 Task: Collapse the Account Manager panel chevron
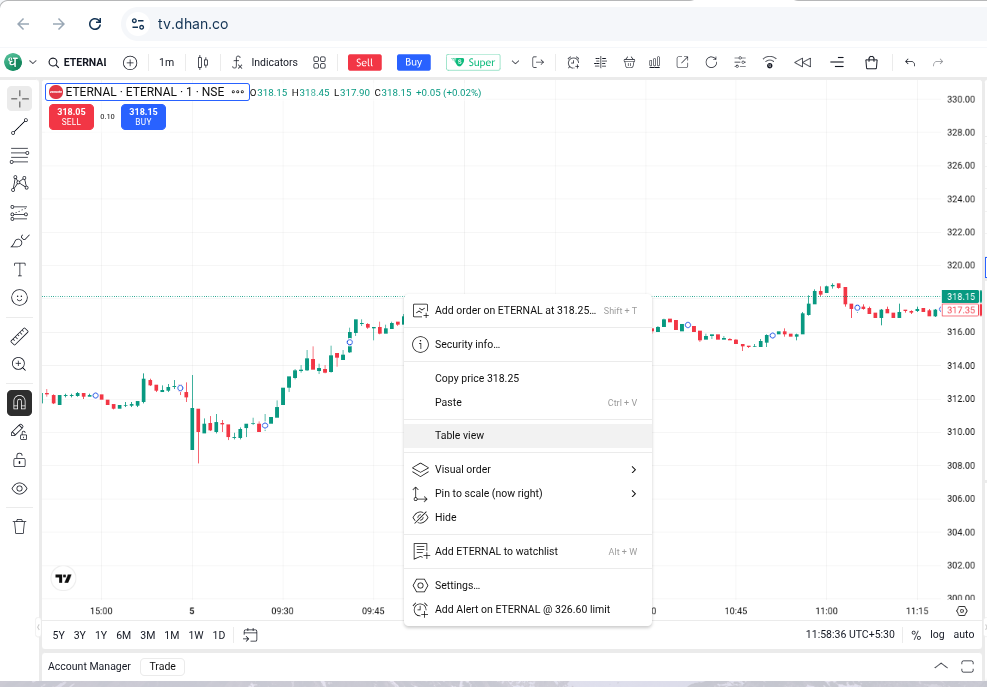coord(941,666)
